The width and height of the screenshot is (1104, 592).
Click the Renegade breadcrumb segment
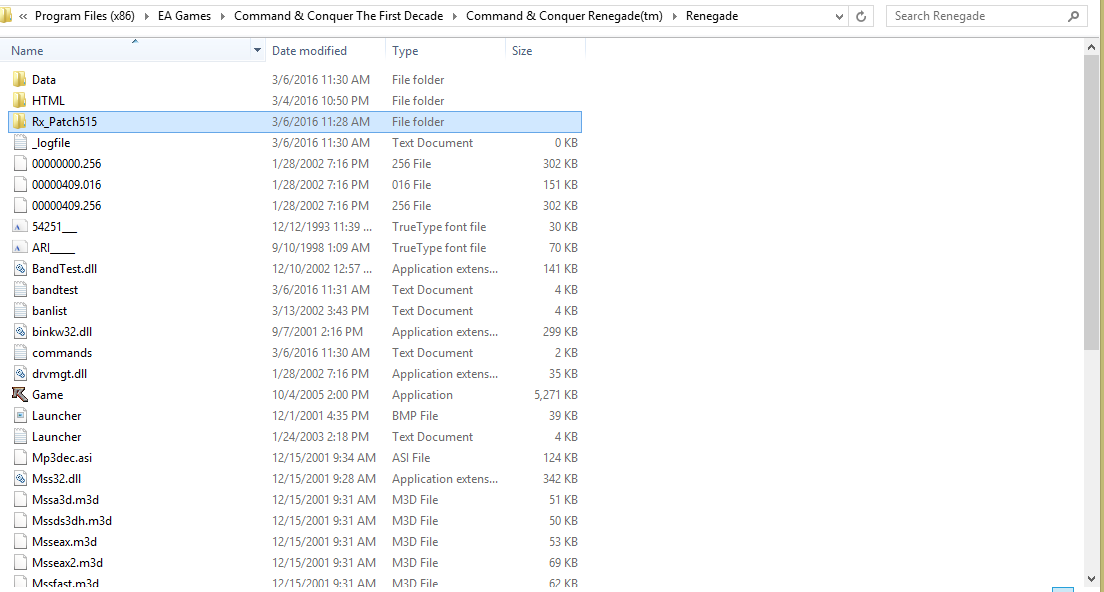click(x=712, y=16)
